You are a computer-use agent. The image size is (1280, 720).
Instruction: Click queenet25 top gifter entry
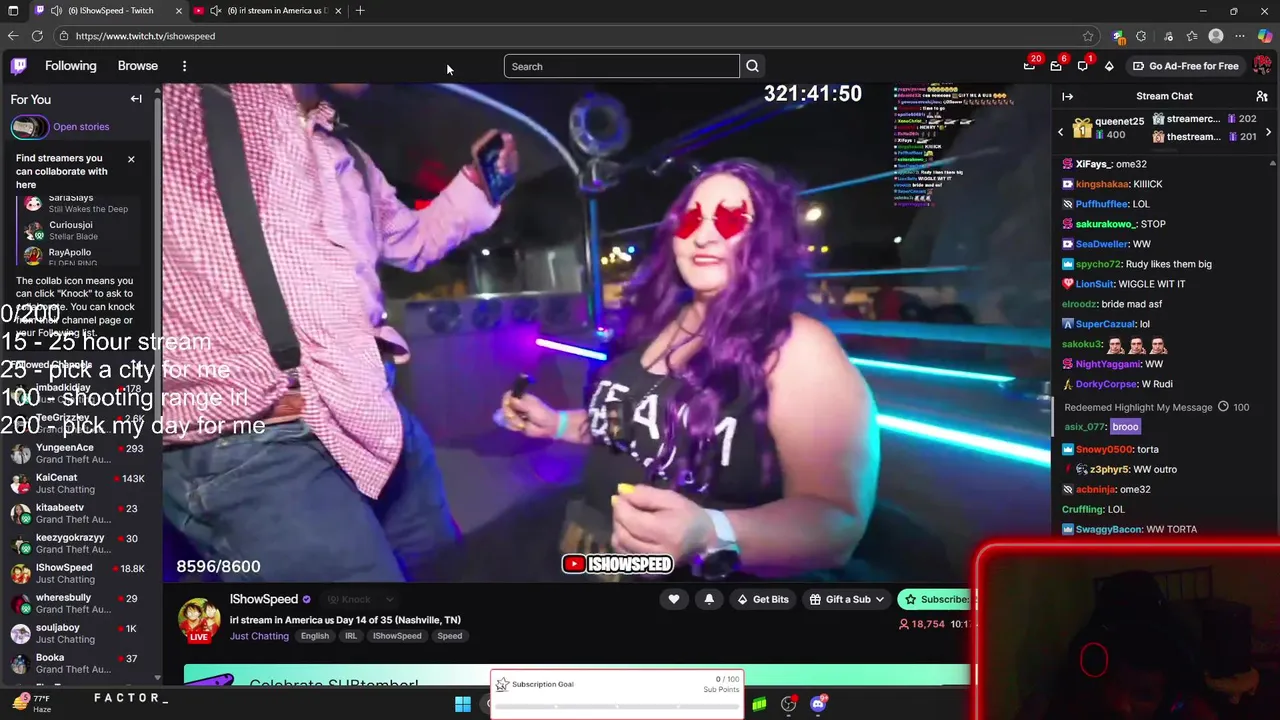(1107, 128)
